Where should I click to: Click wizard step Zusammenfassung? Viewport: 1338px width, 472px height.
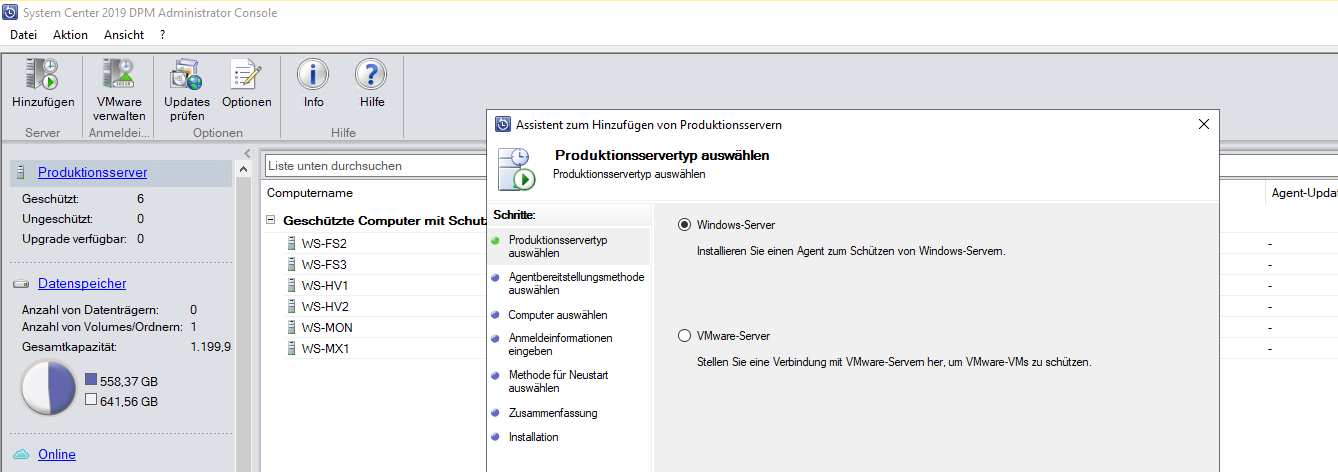[x=553, y=413]
